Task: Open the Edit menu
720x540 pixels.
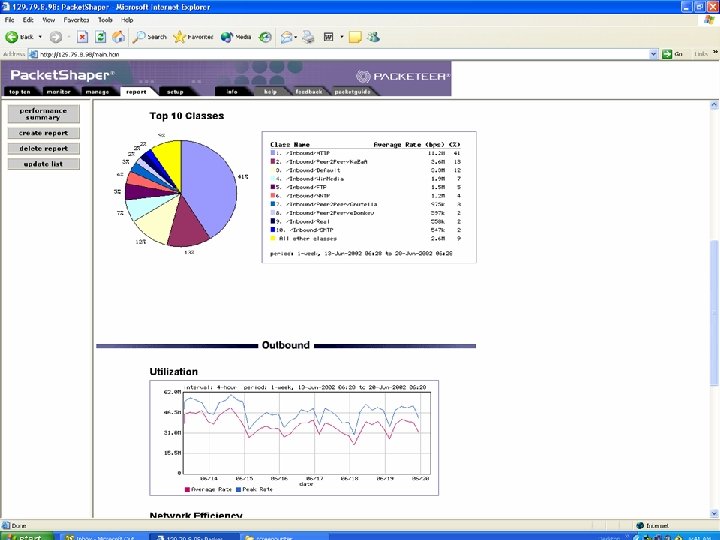Action: (x=28, y=20)
